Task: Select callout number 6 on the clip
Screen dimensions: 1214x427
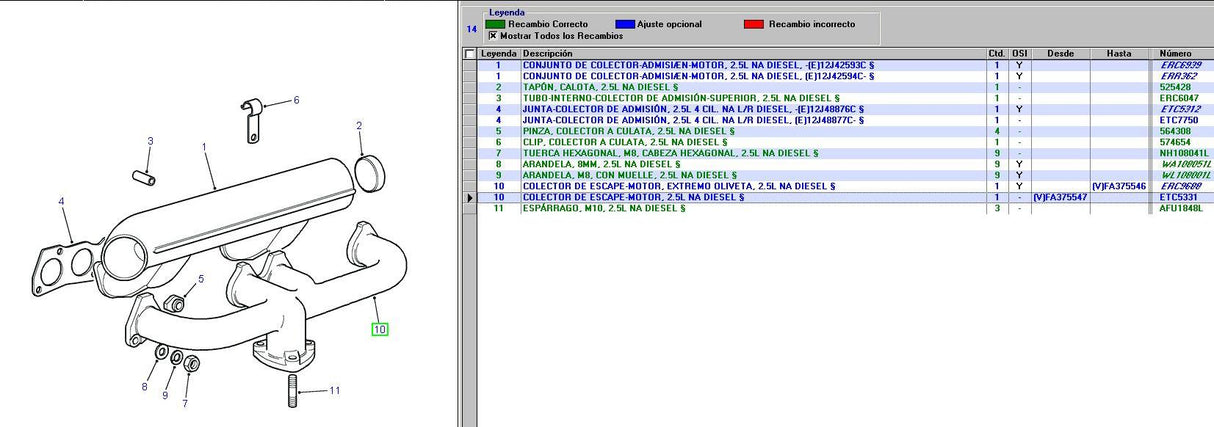Action: coord(296,100)
